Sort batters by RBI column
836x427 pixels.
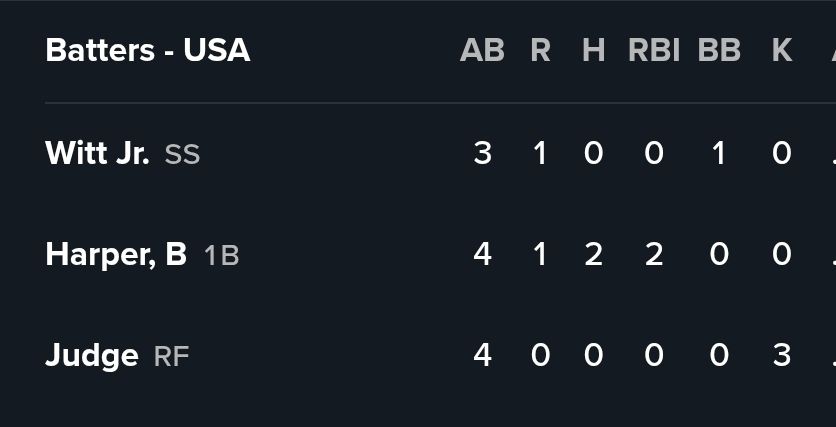(653, 50)
